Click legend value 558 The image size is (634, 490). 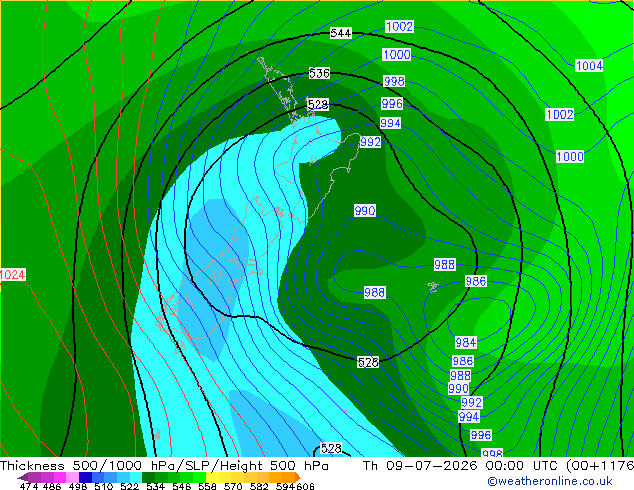click(x=207, y=486)
